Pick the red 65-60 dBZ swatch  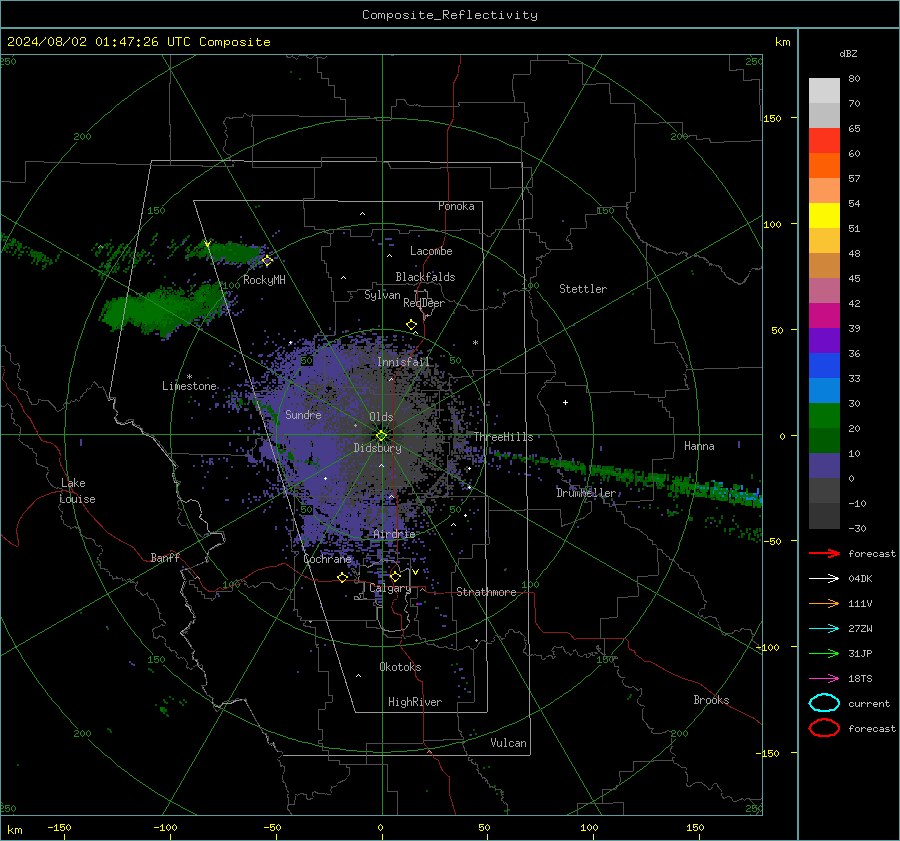[x=824, y=141]
